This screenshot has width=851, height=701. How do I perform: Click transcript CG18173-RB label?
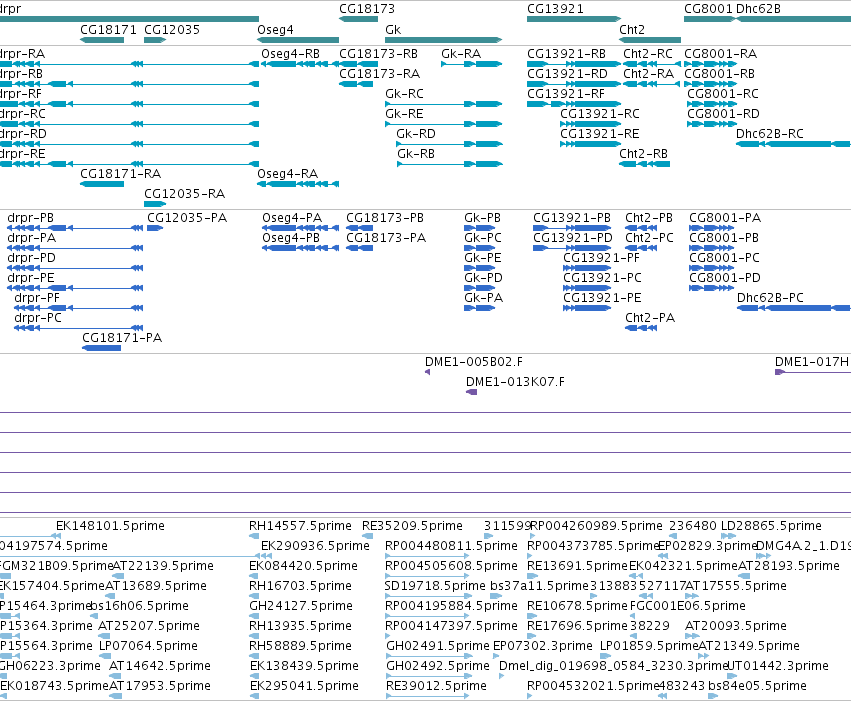(378, 54)
